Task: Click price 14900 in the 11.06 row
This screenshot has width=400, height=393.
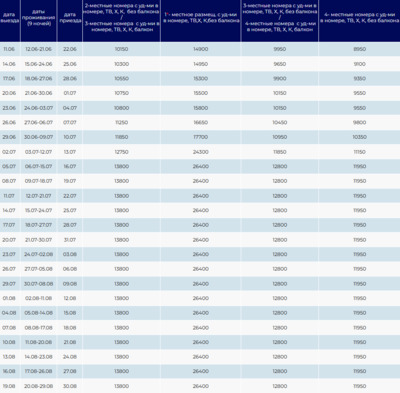Action: 201,49
